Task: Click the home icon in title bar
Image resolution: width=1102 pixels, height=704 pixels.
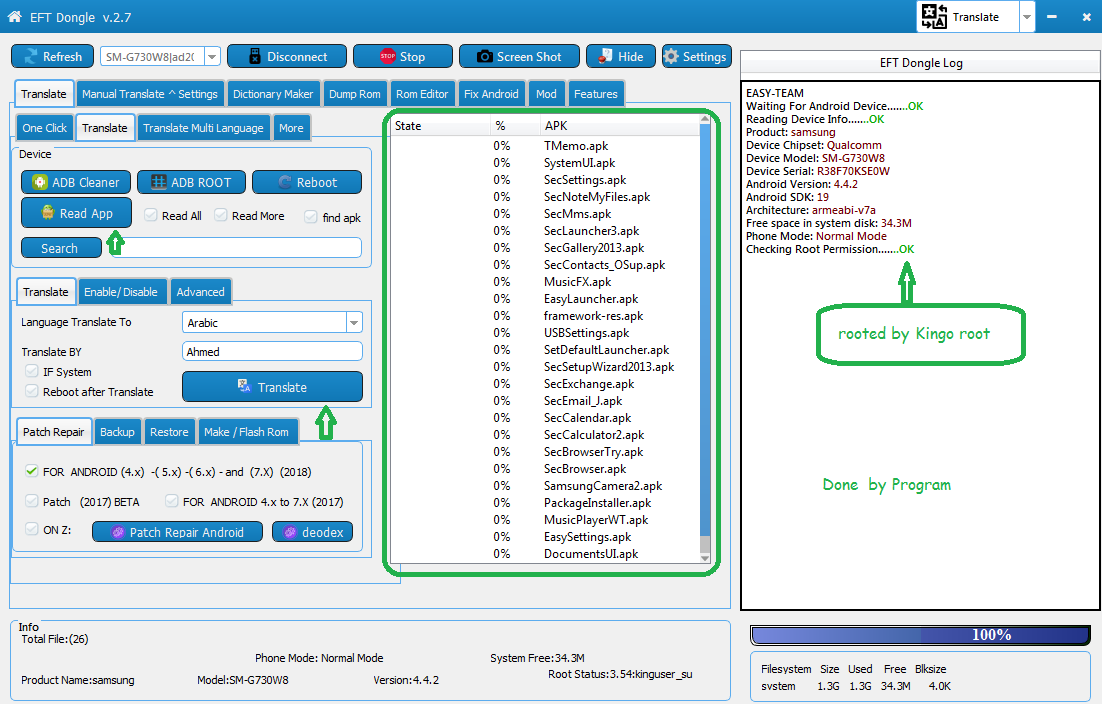Action: (14, 16)
